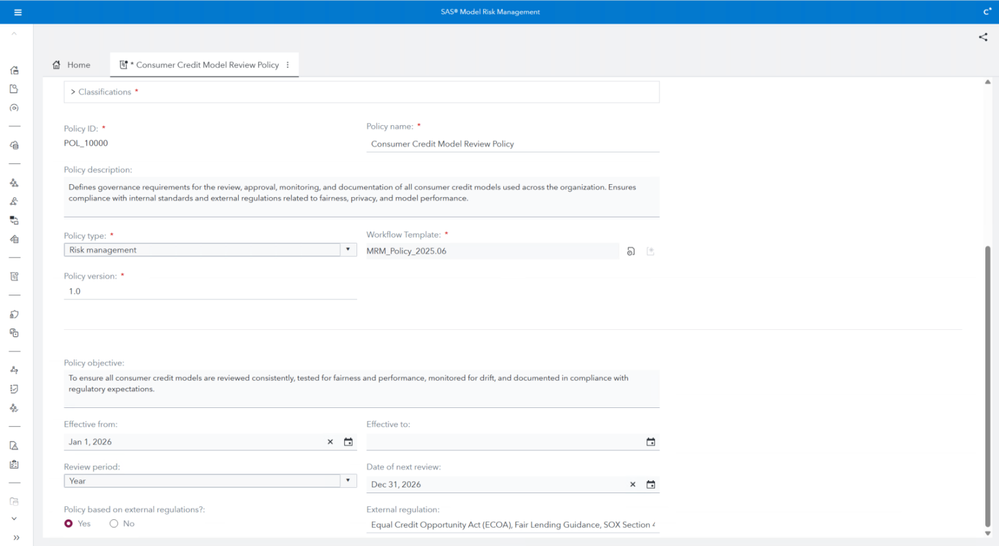The width and height of the screenshot is (999, 546).
Task: Open Effective to calendar picker
Action: (650, 442)
